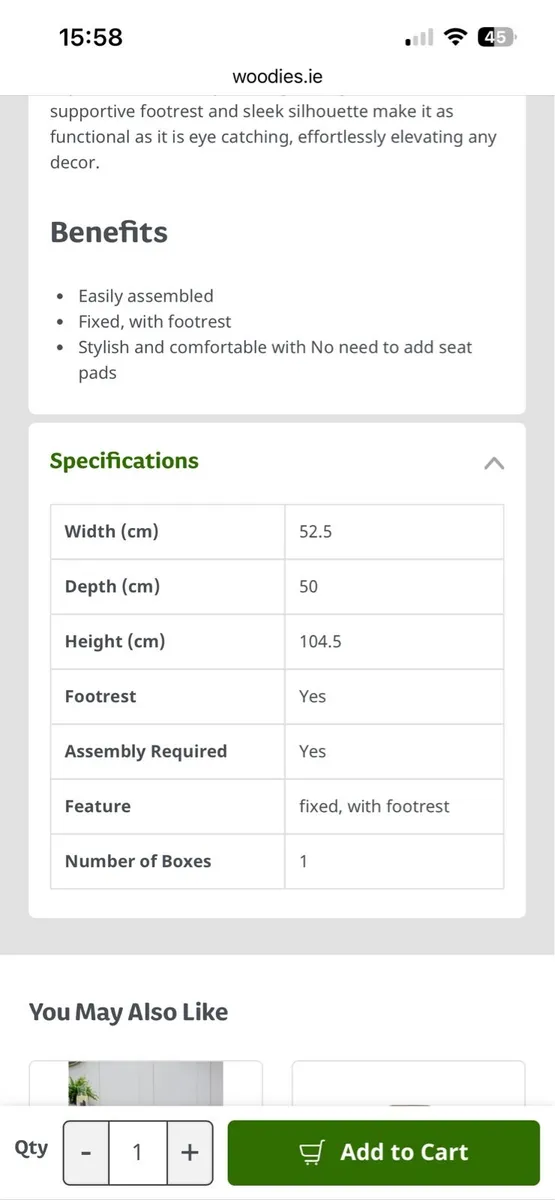Tap the woodies.ie address bar
Image resolution: width=555 pixels, height=1200 pixels.
277,76
